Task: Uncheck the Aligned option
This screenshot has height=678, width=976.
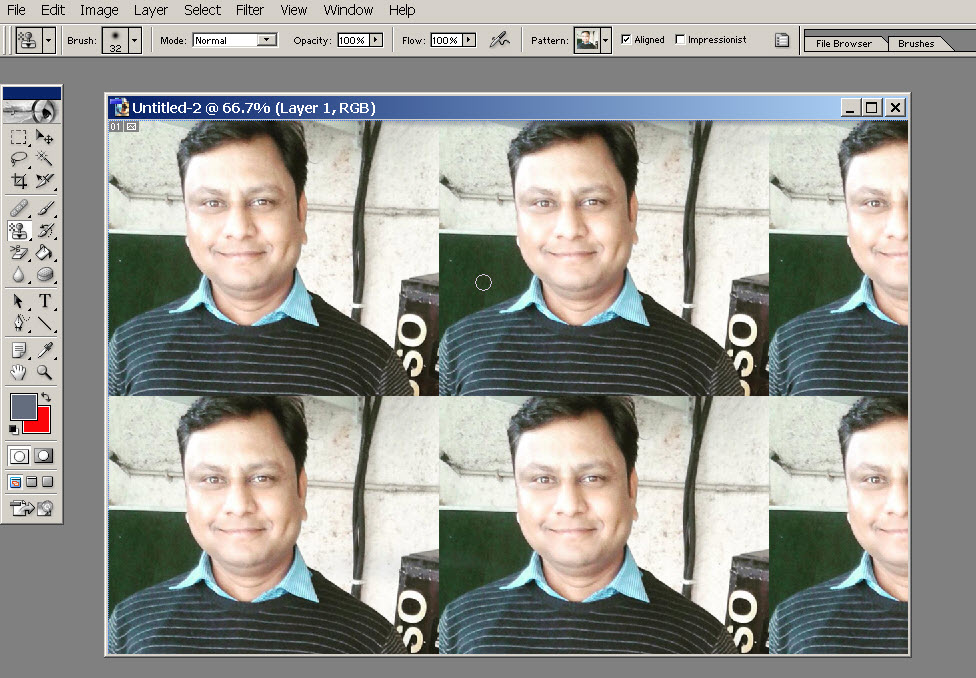Action: click(x=626, y=39)
